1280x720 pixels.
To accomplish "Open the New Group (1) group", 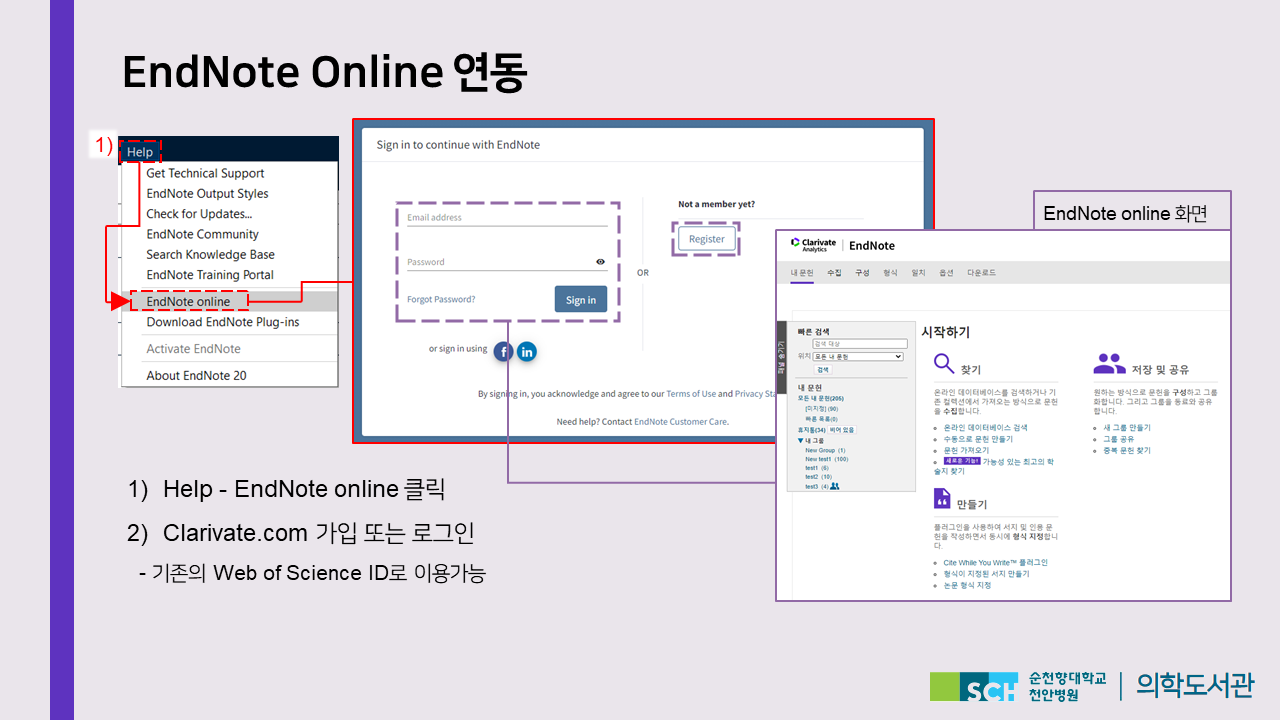I will pos(825,450).
